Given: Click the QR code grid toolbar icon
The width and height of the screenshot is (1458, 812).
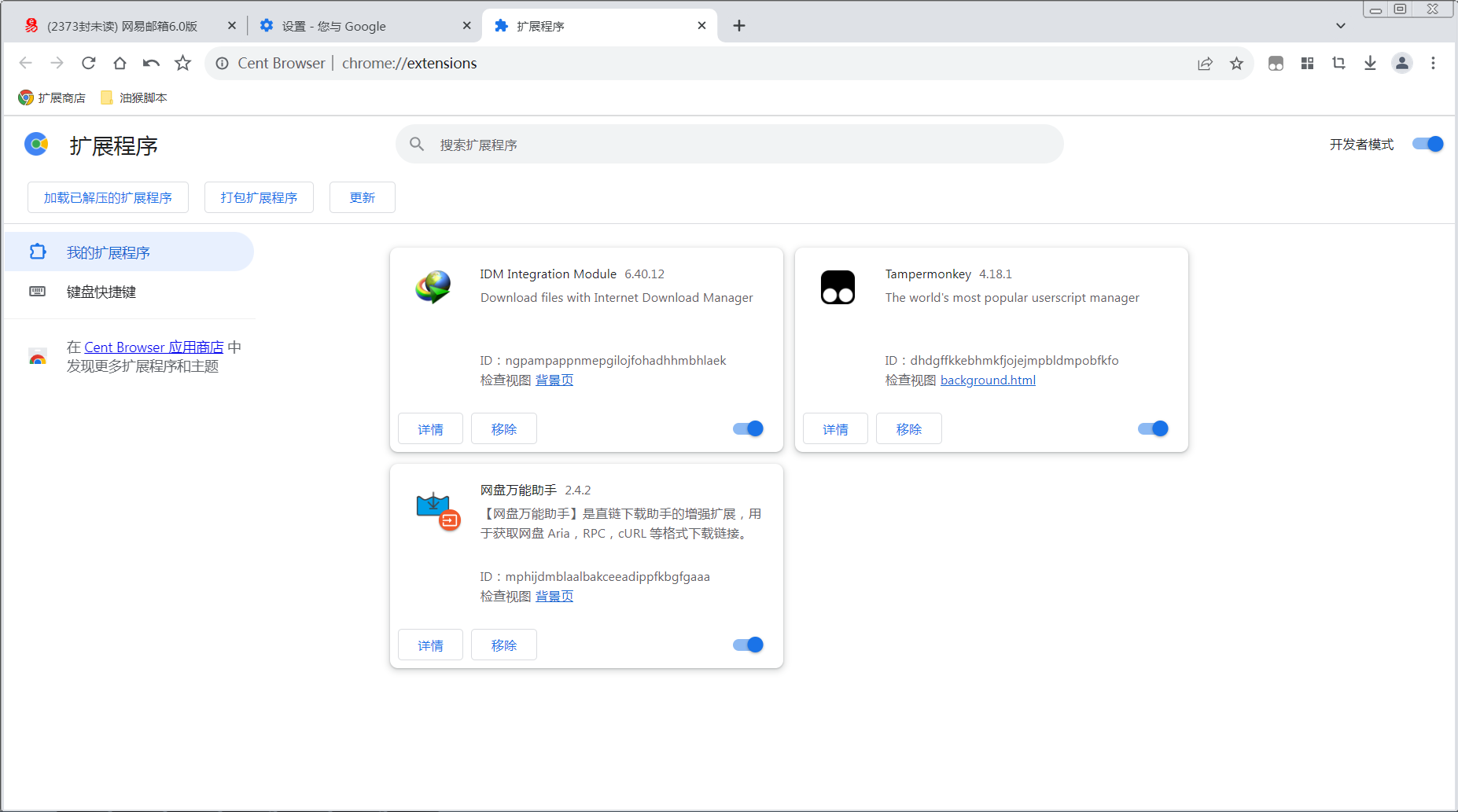Looking at the screenshot, I should [x=1307, y=64].
